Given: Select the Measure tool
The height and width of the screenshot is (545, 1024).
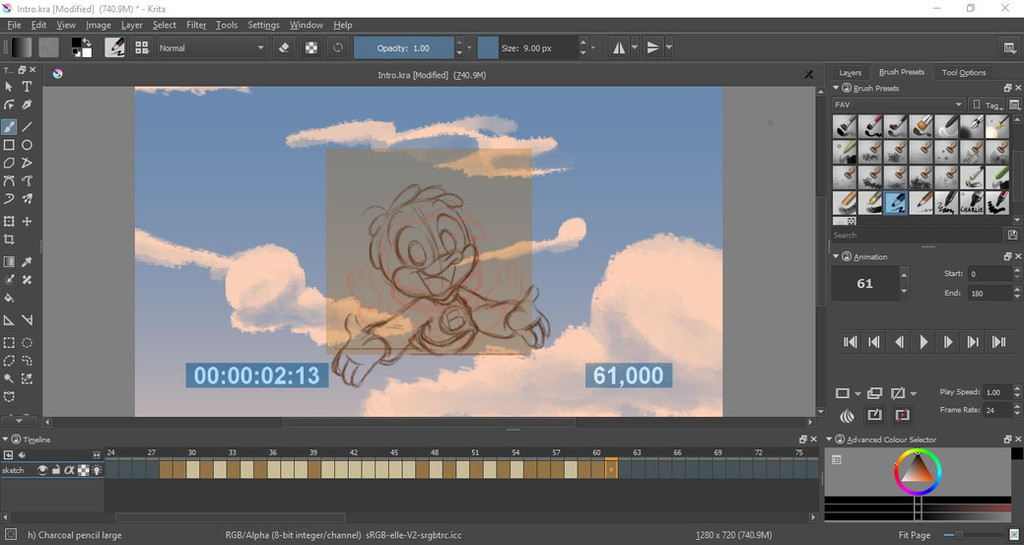Looking at the screenshot, I should 27,320.
